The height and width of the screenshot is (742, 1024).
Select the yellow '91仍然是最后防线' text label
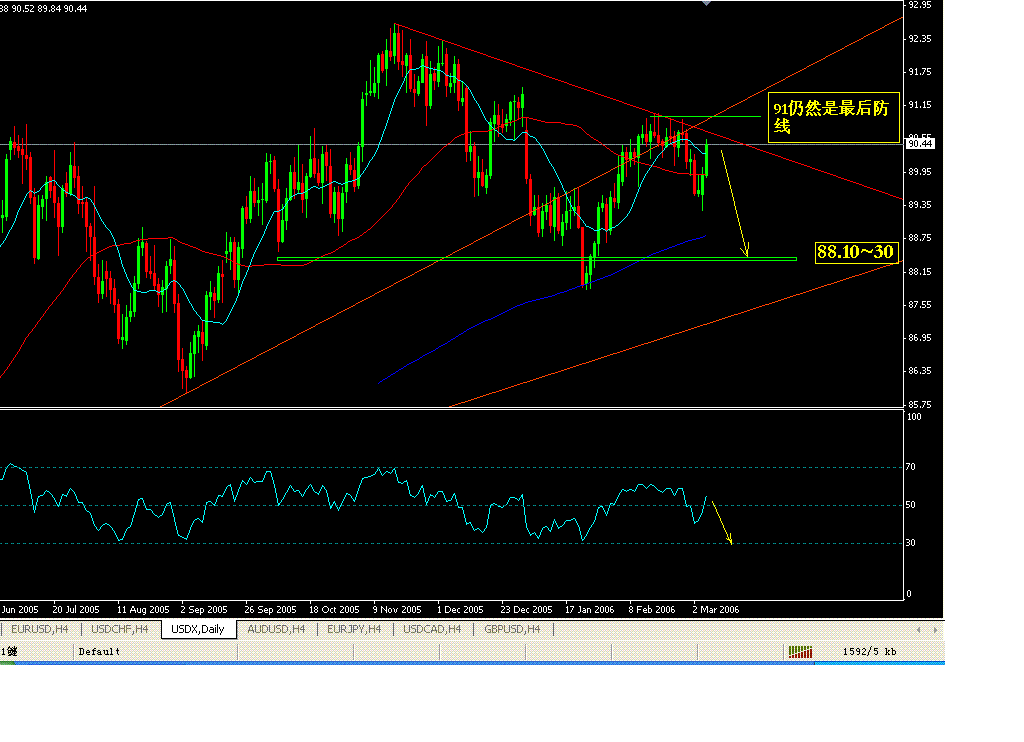833,118
